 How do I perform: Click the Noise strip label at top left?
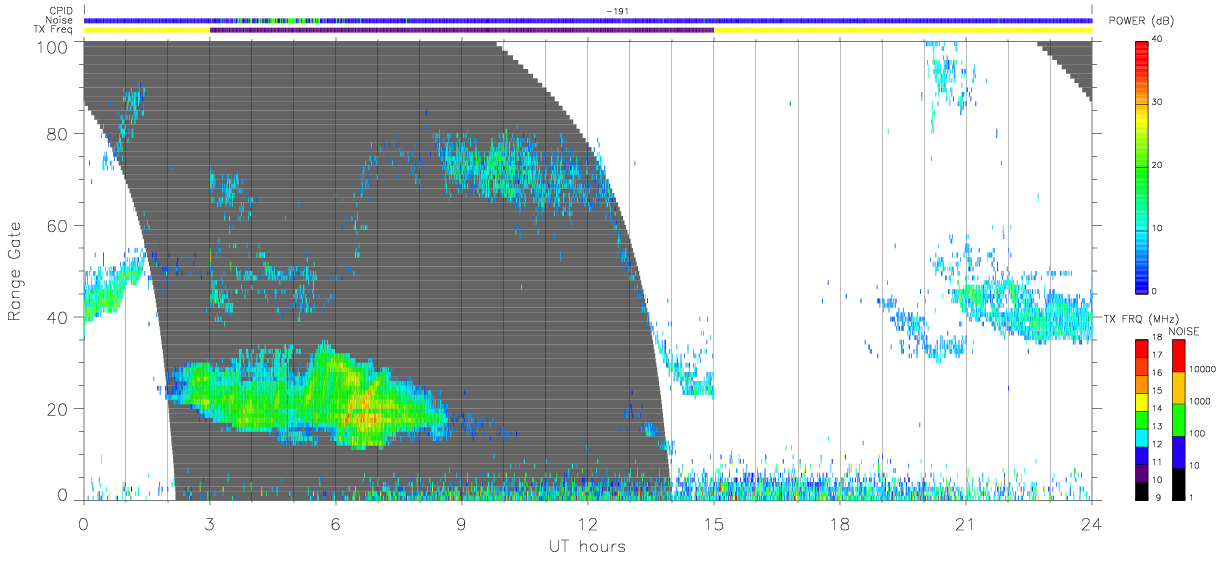click(61, 20)
